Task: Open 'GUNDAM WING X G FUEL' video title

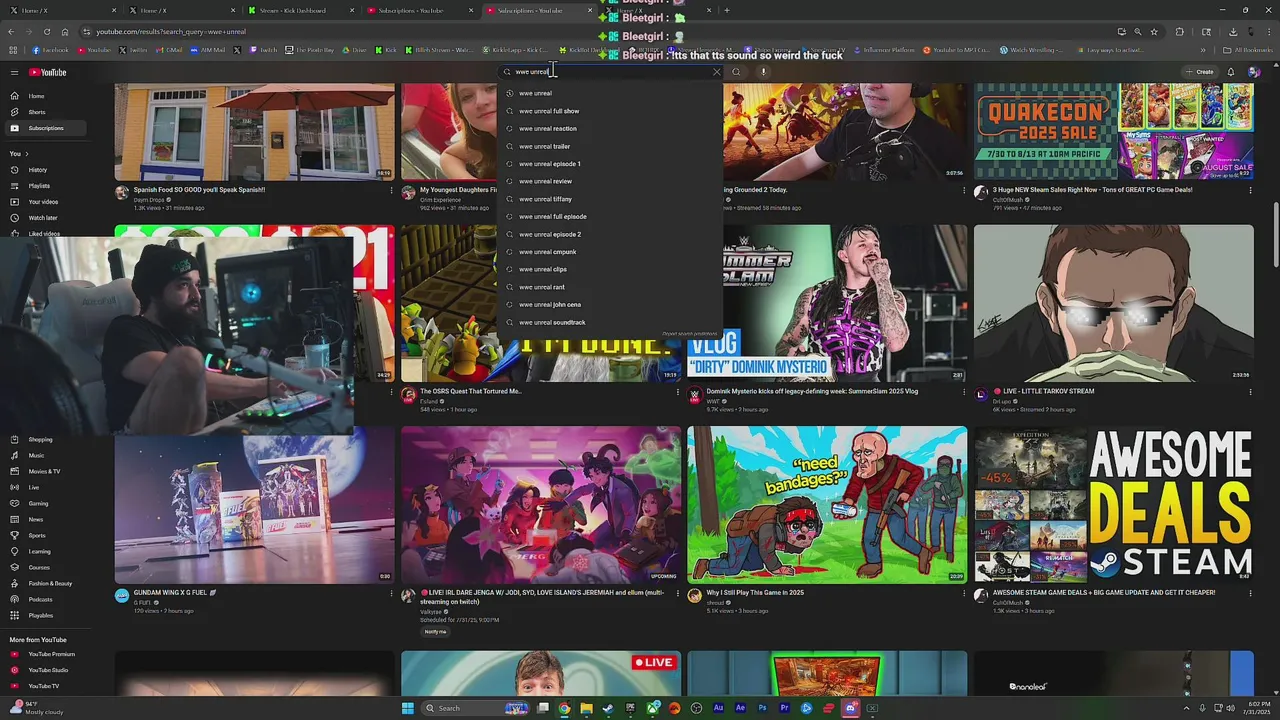Action: 175,593
